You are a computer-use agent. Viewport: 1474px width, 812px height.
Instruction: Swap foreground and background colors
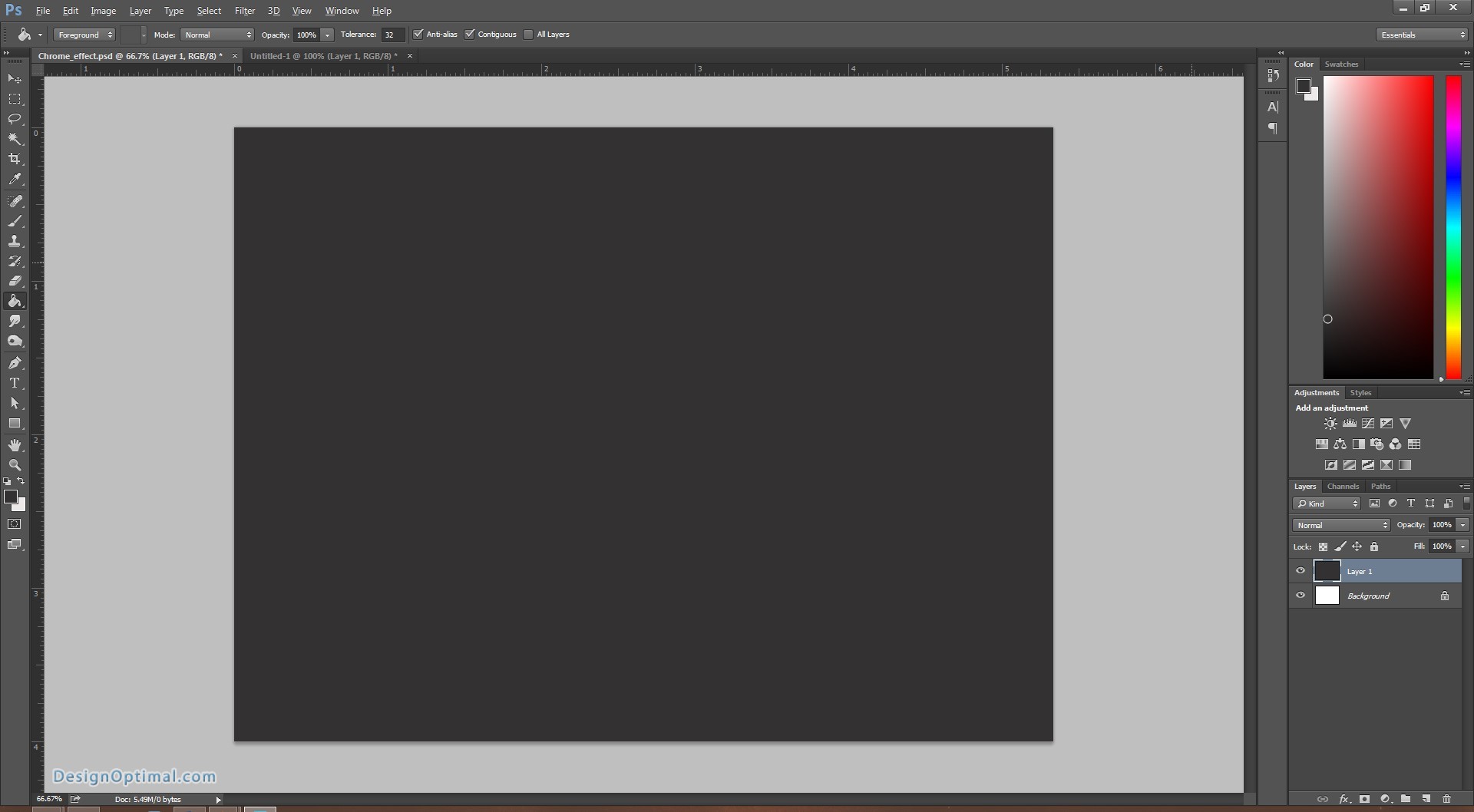coord(21,481)
